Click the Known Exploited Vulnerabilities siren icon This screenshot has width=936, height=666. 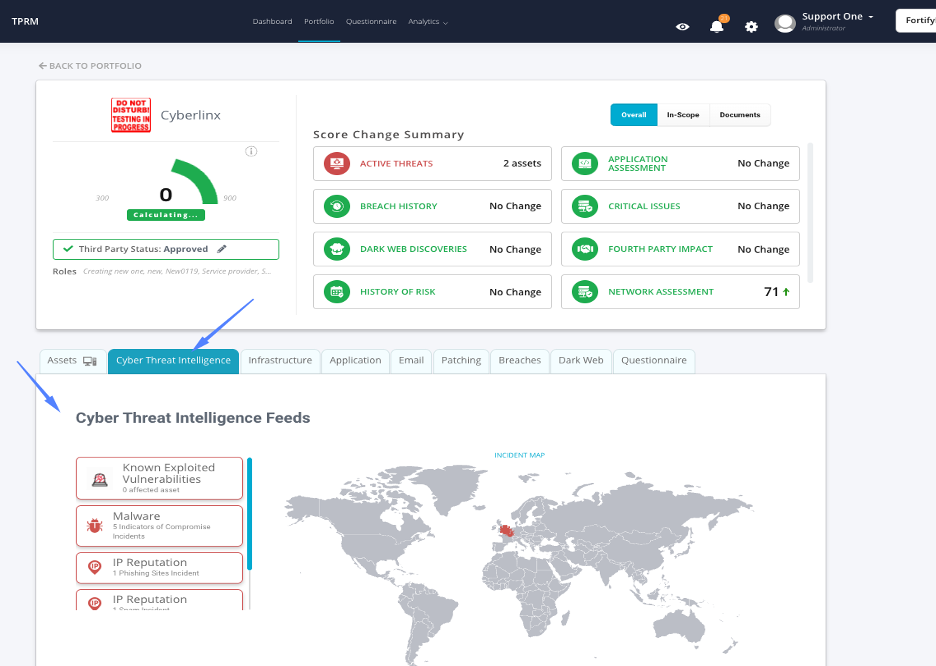tap(100, 476)
